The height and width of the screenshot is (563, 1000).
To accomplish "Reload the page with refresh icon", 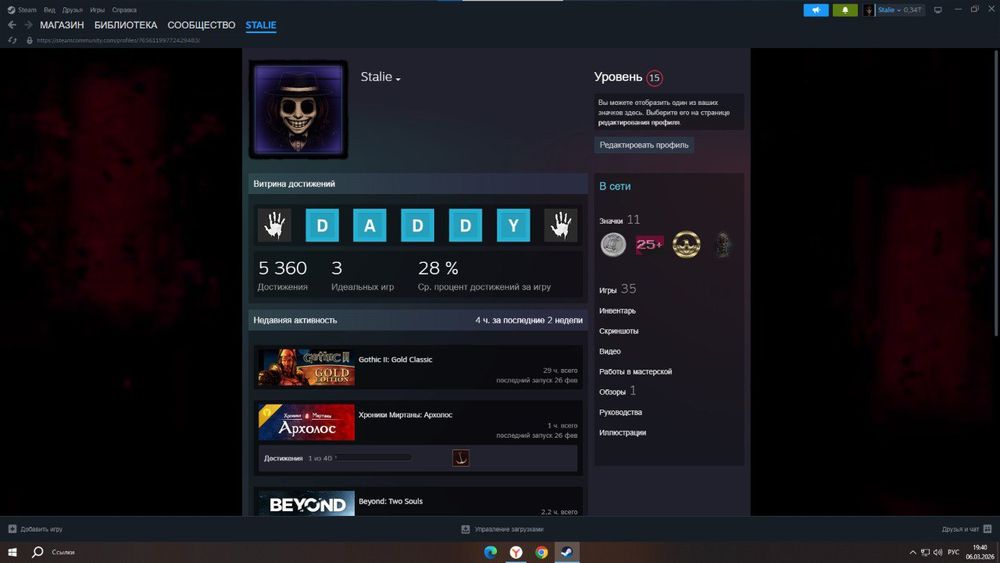I will point(12,40).
